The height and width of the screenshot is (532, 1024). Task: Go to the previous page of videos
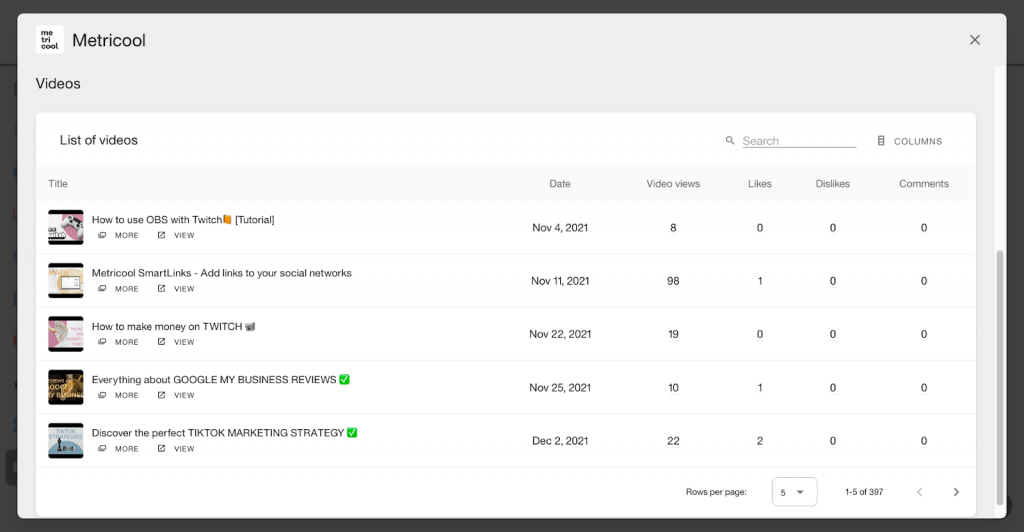pos(920,492)
